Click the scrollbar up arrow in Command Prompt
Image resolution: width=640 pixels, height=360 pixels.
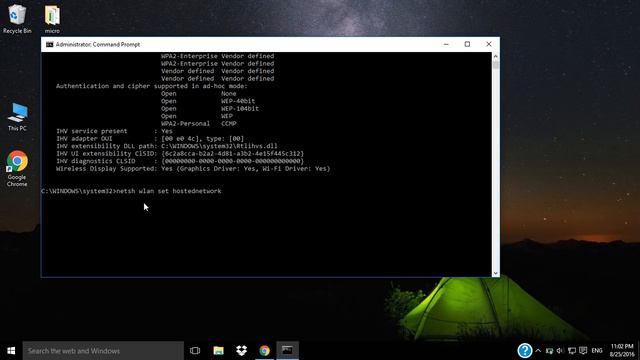pyautogui.click(x=496, y=56)
